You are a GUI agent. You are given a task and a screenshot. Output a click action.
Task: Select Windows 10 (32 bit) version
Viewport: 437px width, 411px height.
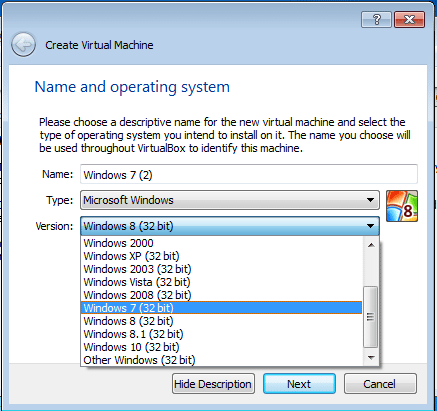[221, 347]
